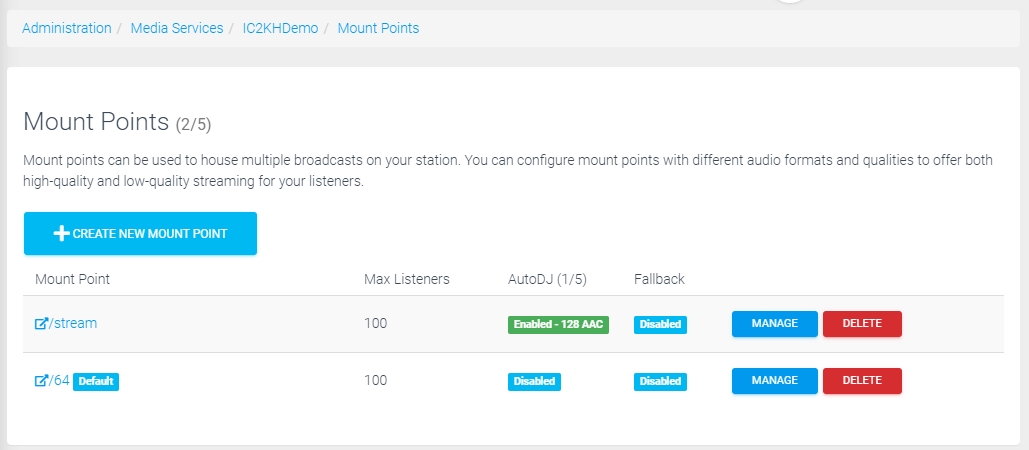Manage the /stream mount point
This screenshot has width=1029, height=450.
tap(775, 324)
